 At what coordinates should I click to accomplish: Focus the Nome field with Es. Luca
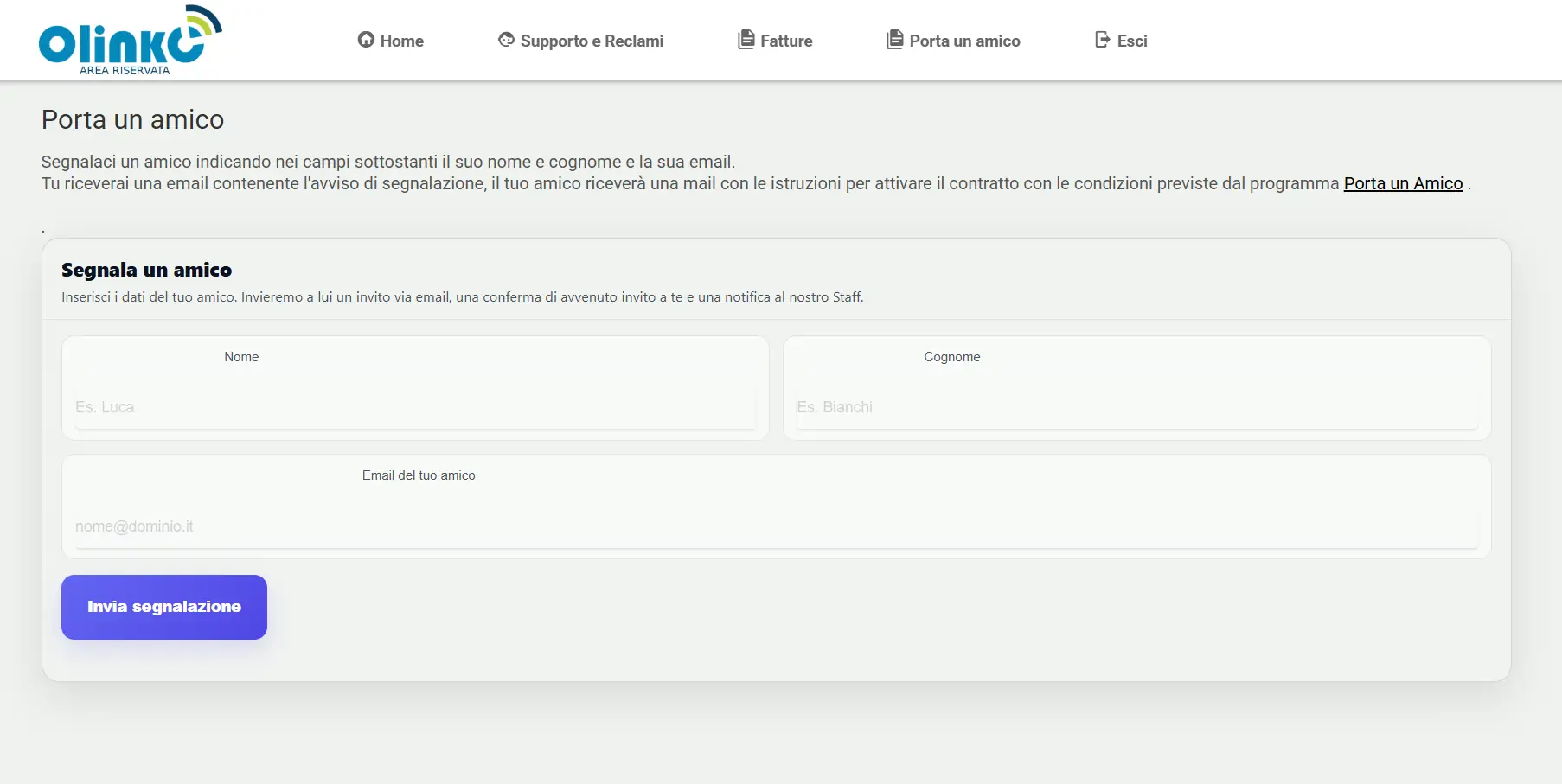415,407
